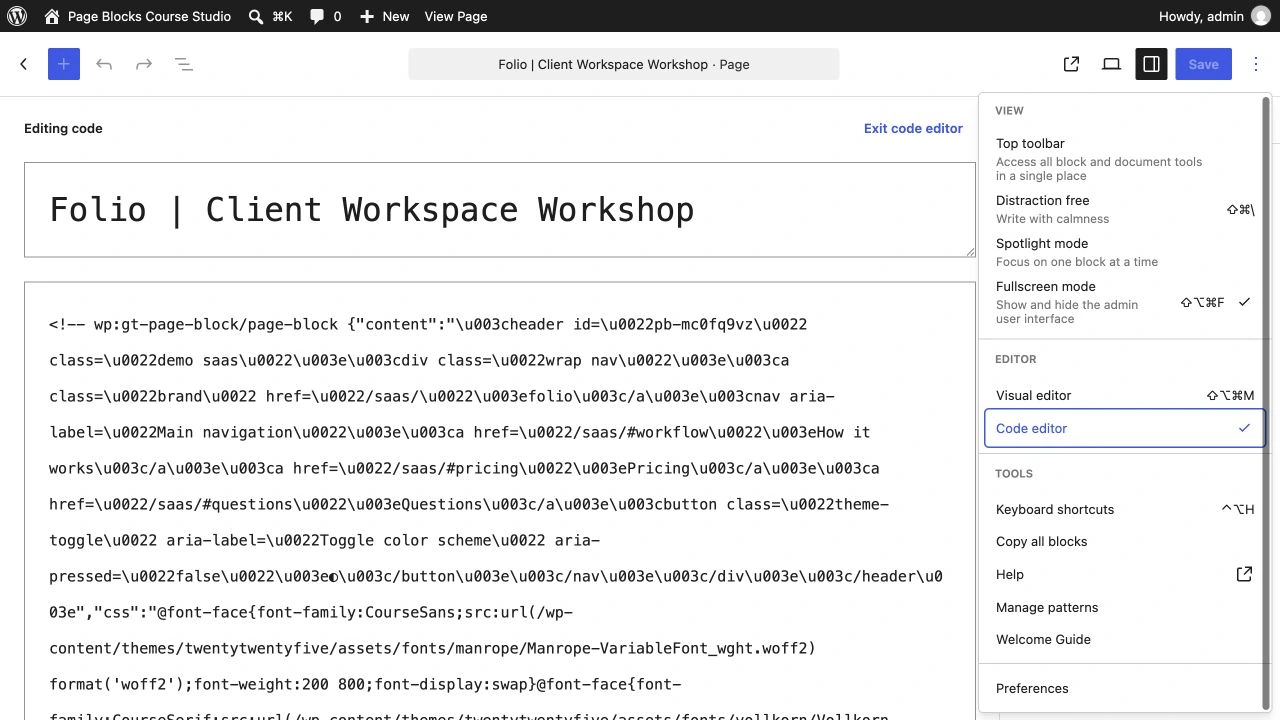Click Exit code editor
This screenshot has width=1280, height=720.
(x=913, y=128)
